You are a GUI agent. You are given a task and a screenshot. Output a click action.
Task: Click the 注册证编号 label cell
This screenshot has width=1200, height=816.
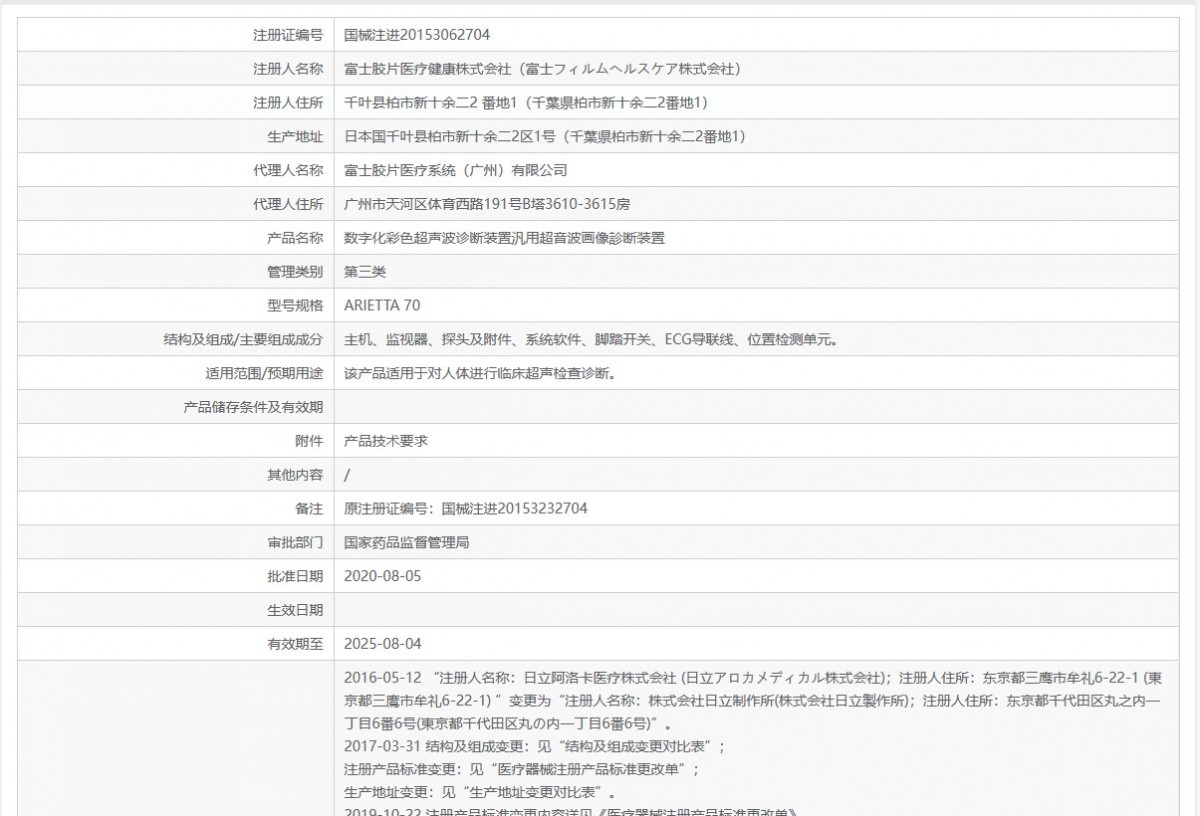[176, 35]
